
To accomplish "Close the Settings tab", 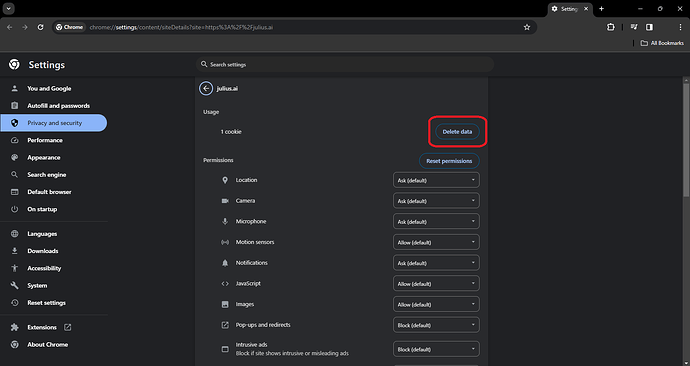I will point(586,9).
